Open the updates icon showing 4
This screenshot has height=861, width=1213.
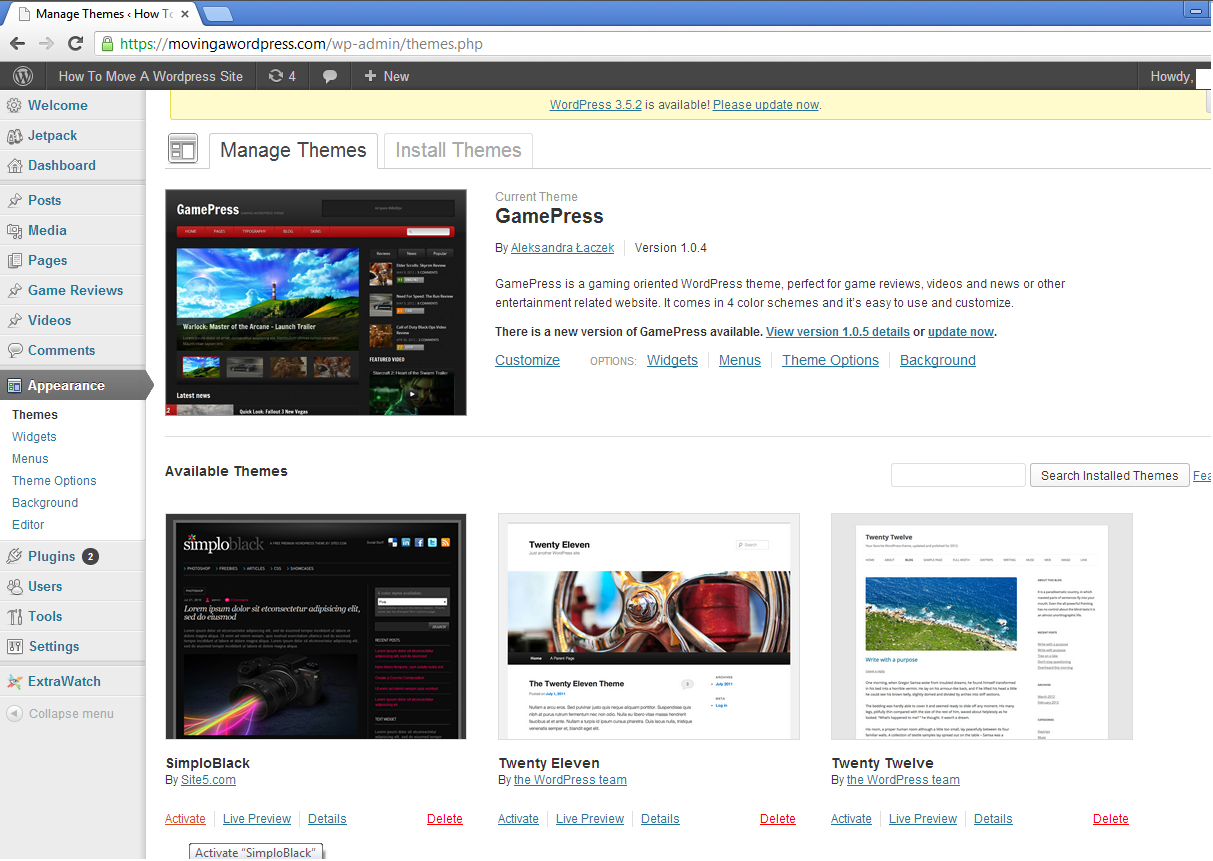point(282,76)
